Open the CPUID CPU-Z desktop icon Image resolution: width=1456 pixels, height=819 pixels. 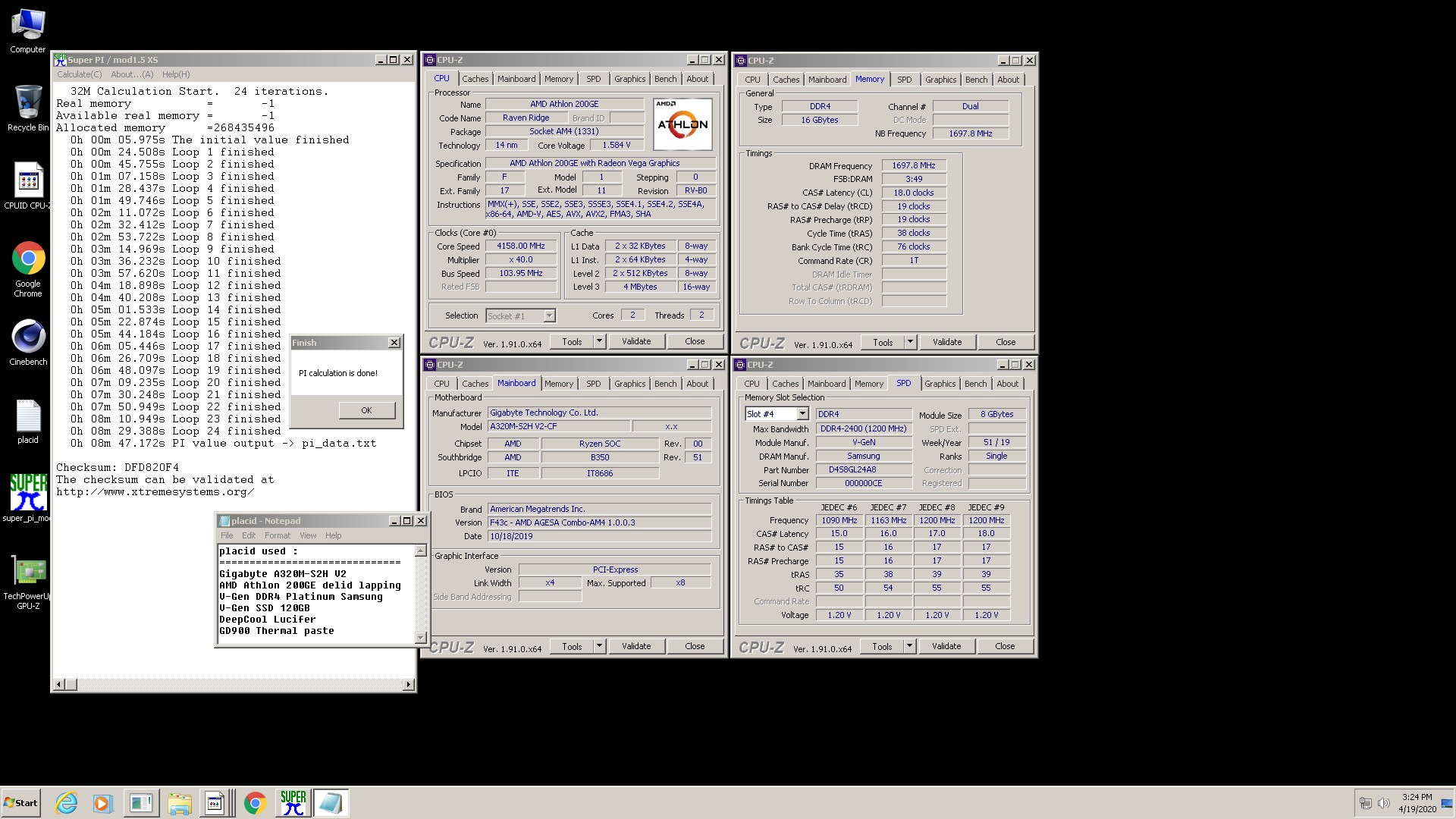click(x=28, y=186)
